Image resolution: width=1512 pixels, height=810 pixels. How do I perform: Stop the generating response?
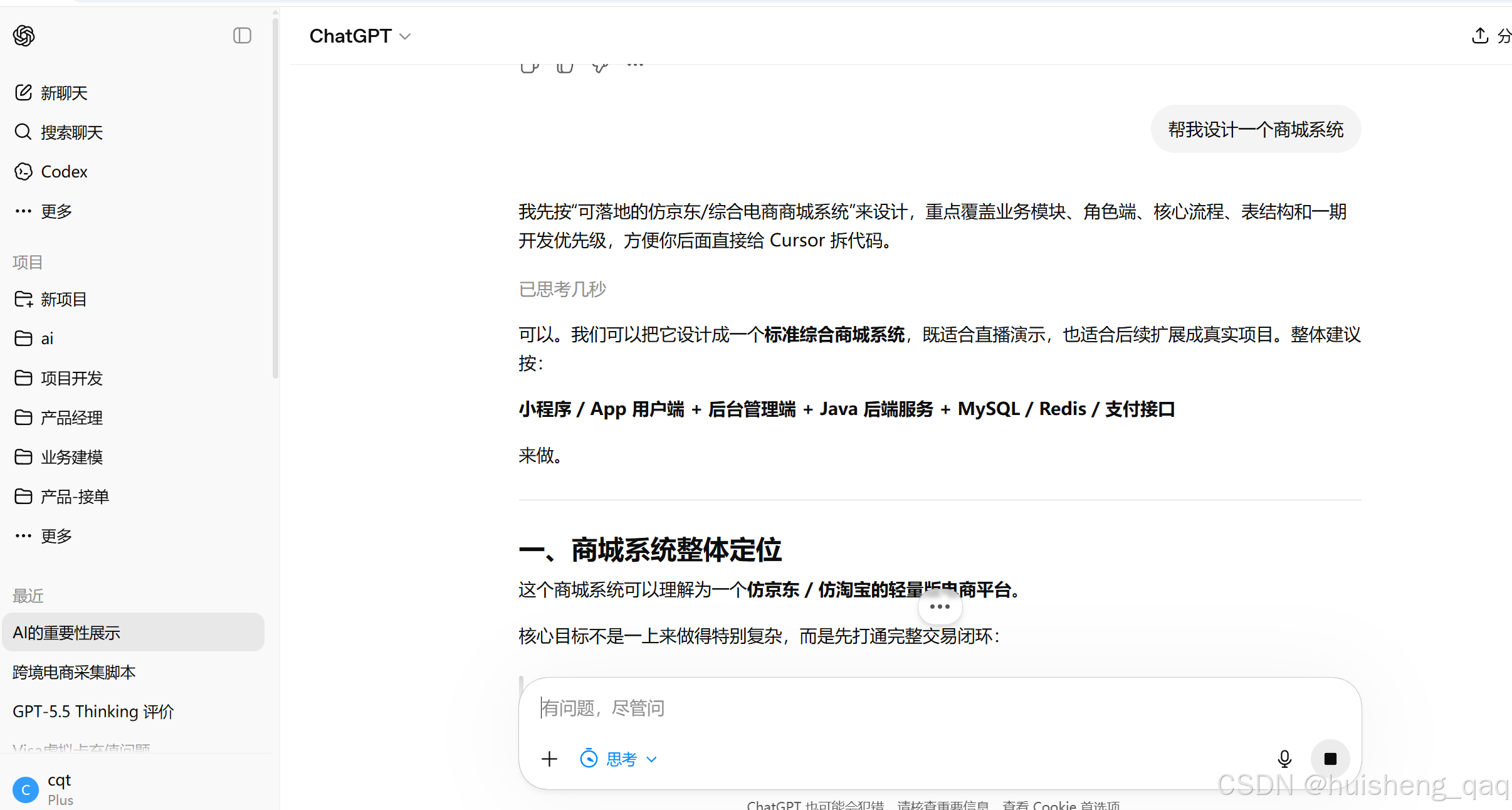1330,759
